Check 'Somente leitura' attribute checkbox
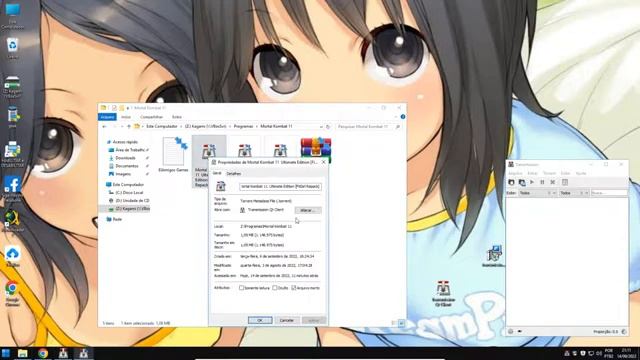 click(x=241, y=288)
